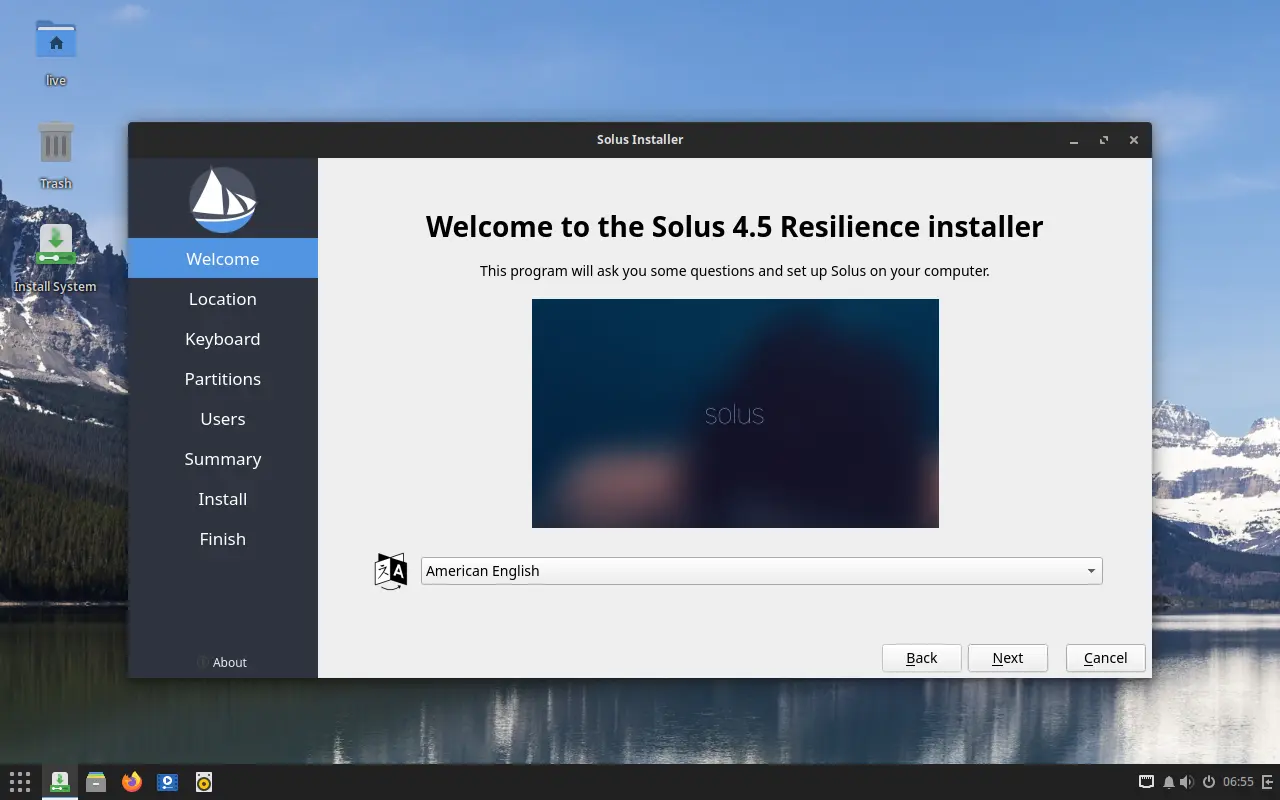Cancel the Solus installation

pyautogui.click(x=1105, y=658)
